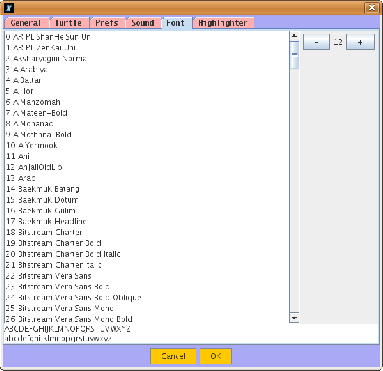Click the lowercase alphabet font preview
The image size is (383, 371).
tap(58, 338)
